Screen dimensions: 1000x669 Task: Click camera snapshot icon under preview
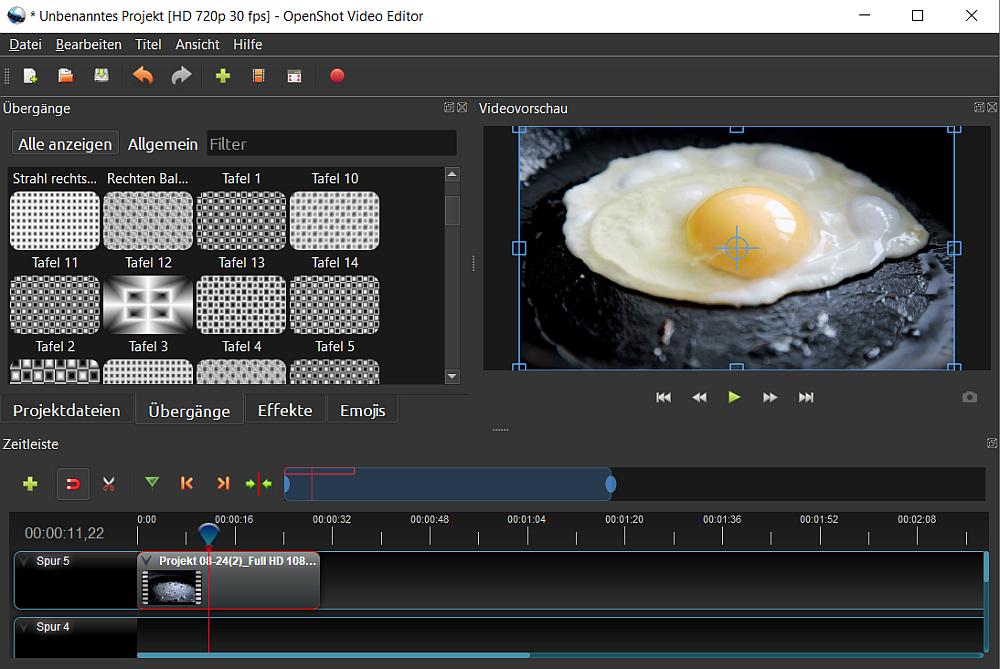tap(969, 397)
